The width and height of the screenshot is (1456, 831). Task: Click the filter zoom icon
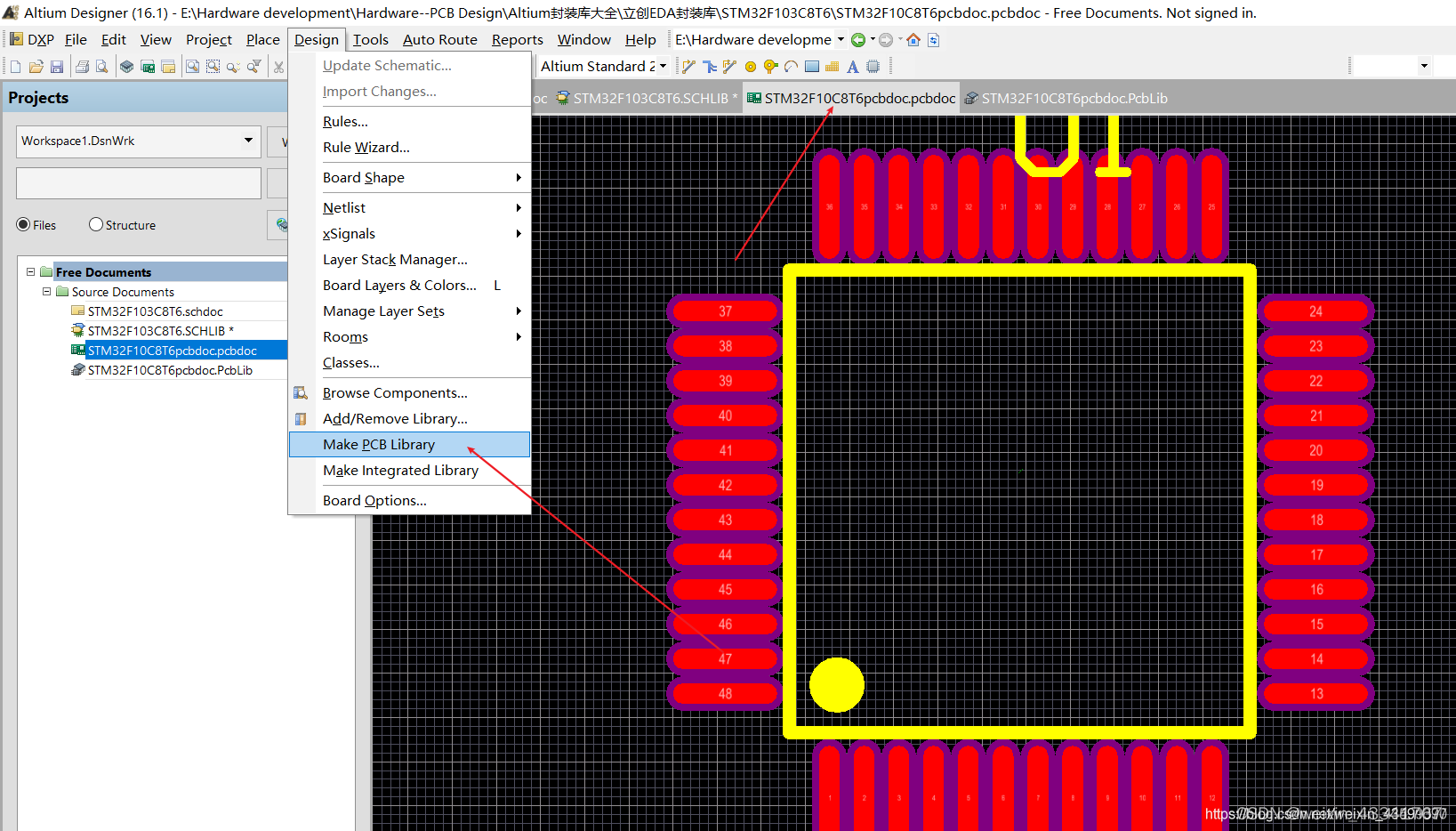pyautogui.click(x=254, y=67)
